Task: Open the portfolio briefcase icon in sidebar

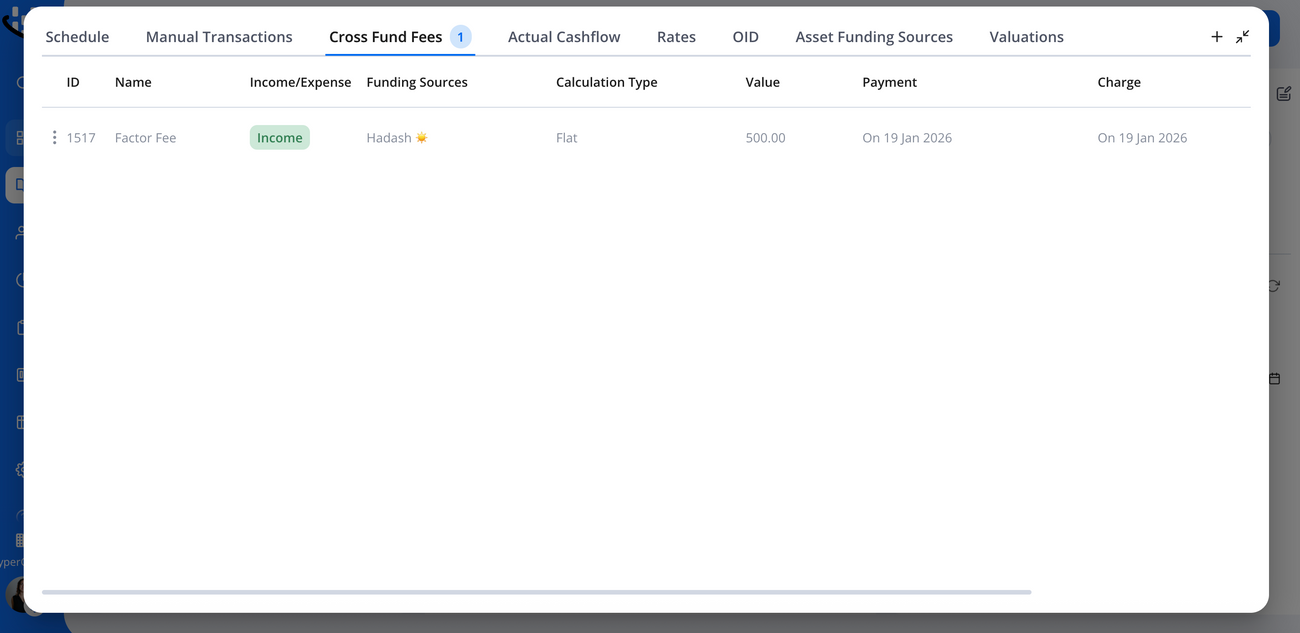Action: pos(20,327)
